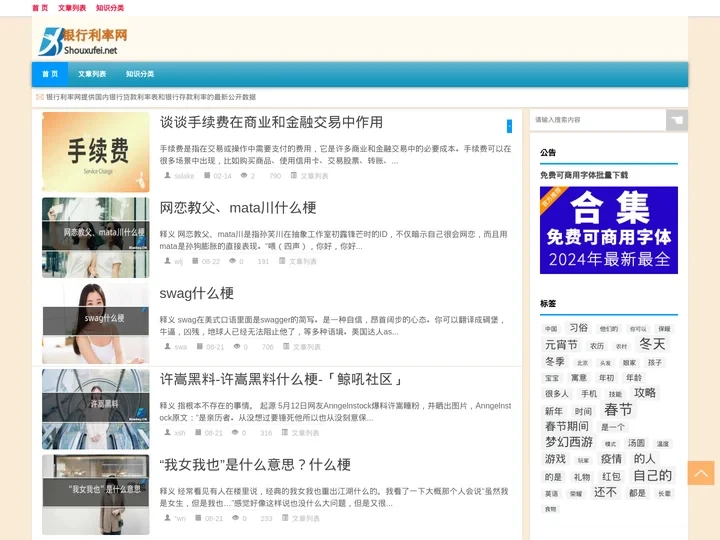Click tag 汤圆
Viewport: 720px width, 540px height.
(636, 443)
